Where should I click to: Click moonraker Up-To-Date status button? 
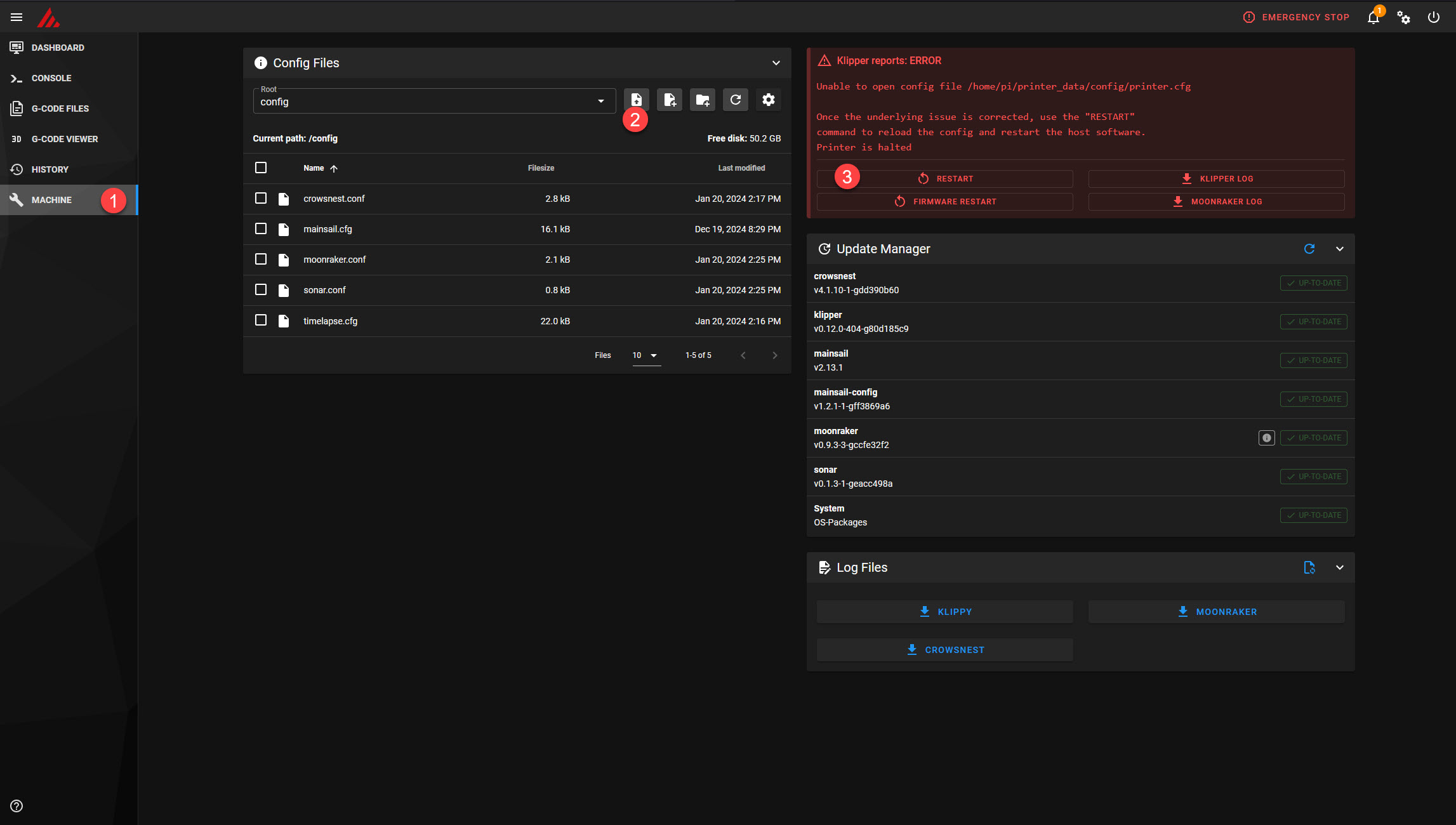point(1313,438)
